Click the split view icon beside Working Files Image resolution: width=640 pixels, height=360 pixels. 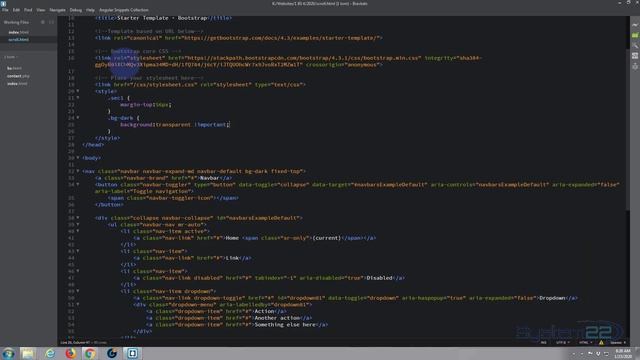coord(51,22)
